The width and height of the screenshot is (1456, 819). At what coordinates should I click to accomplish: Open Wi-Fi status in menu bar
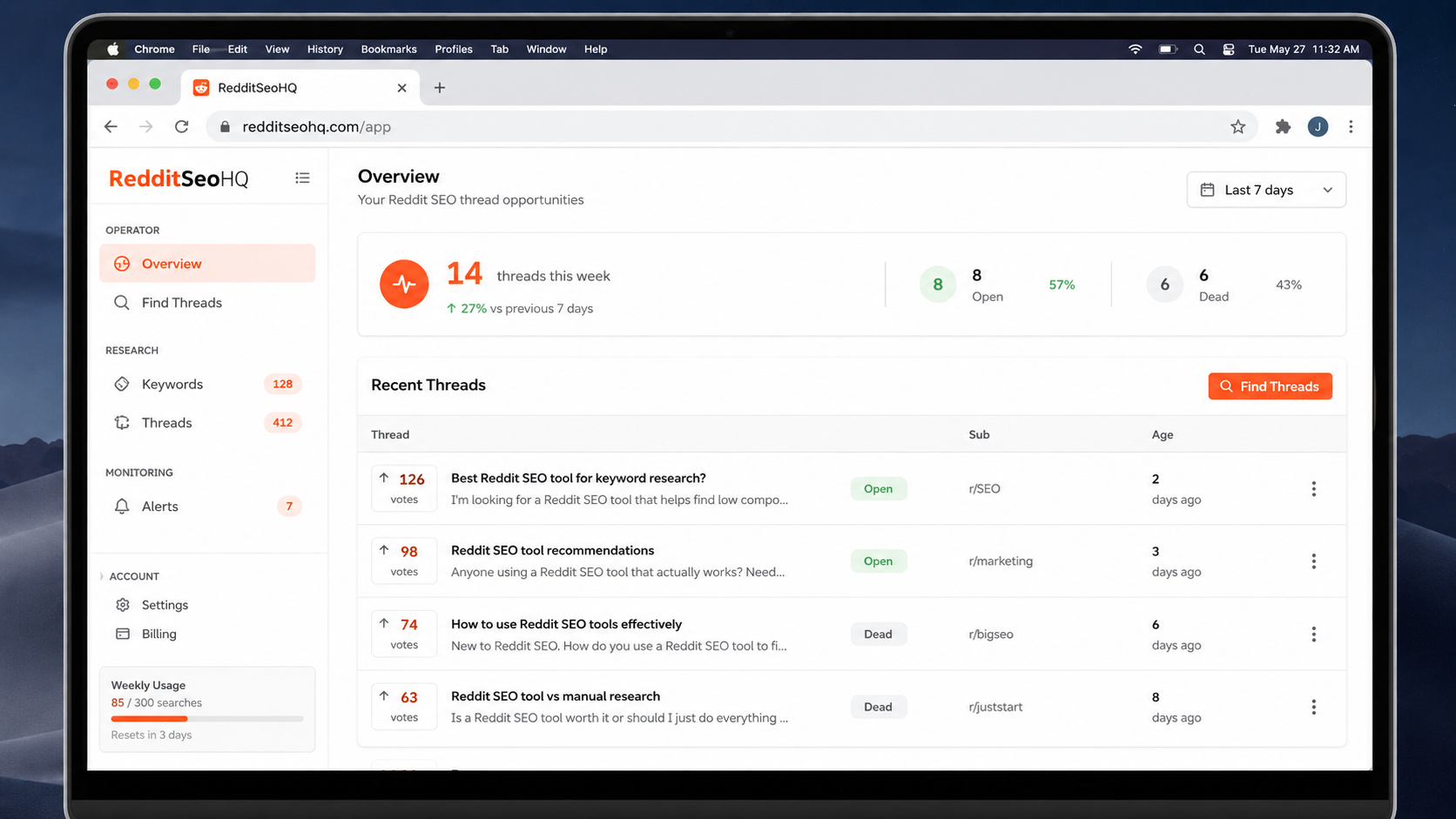coord(1135,50)
